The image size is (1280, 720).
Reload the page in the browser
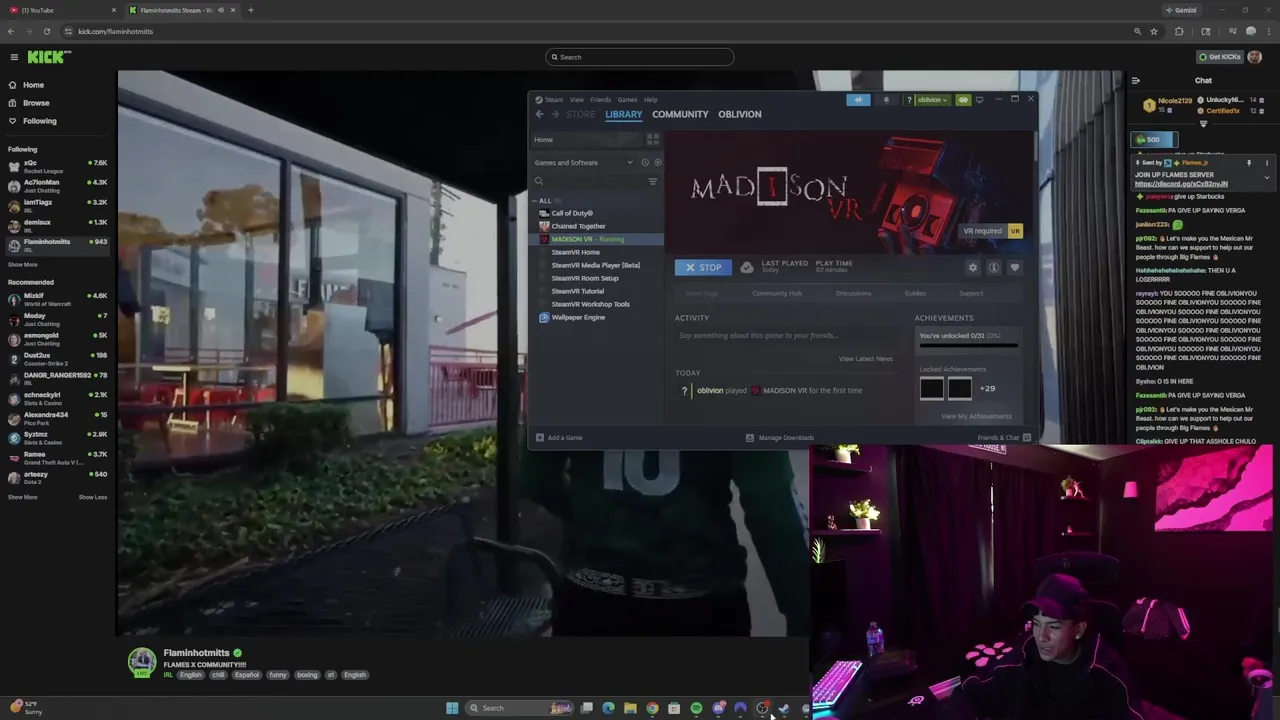click(x=46, y=31)
